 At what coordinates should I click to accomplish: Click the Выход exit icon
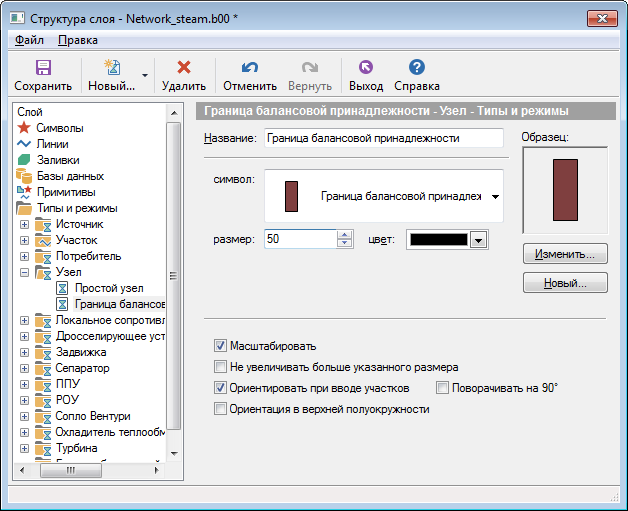(x=365, y=67)
